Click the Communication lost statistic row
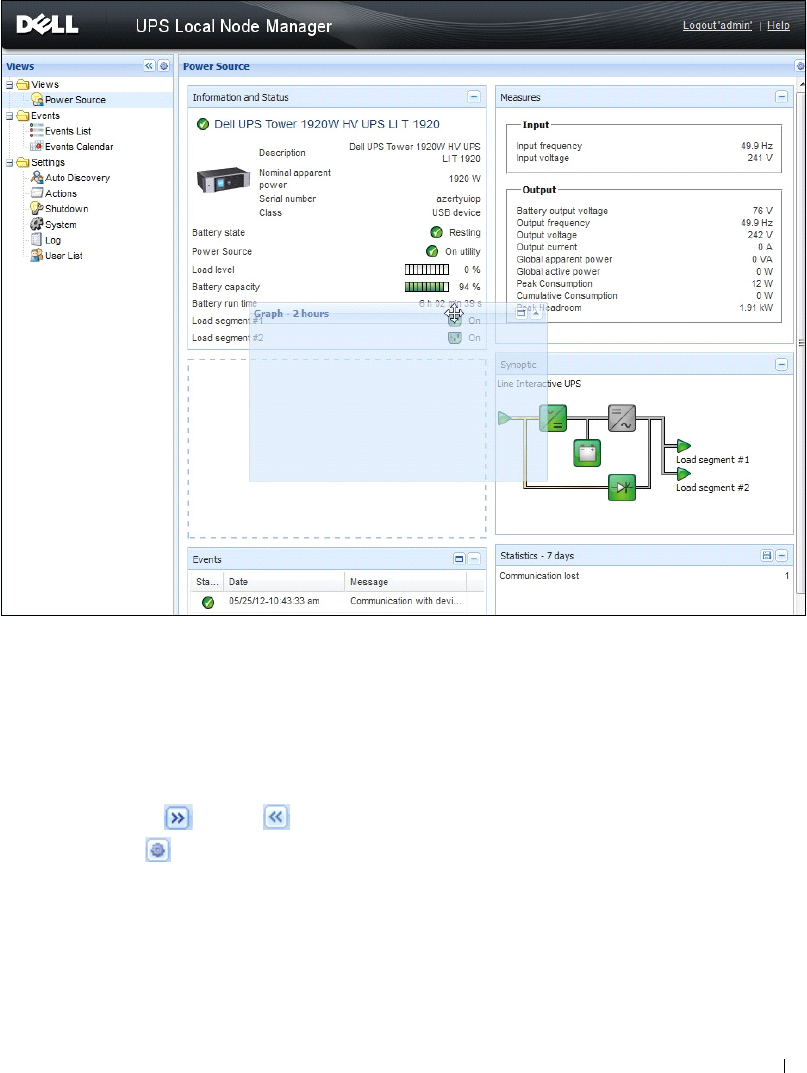807x1073 pixels. click(x=643, y=576)
